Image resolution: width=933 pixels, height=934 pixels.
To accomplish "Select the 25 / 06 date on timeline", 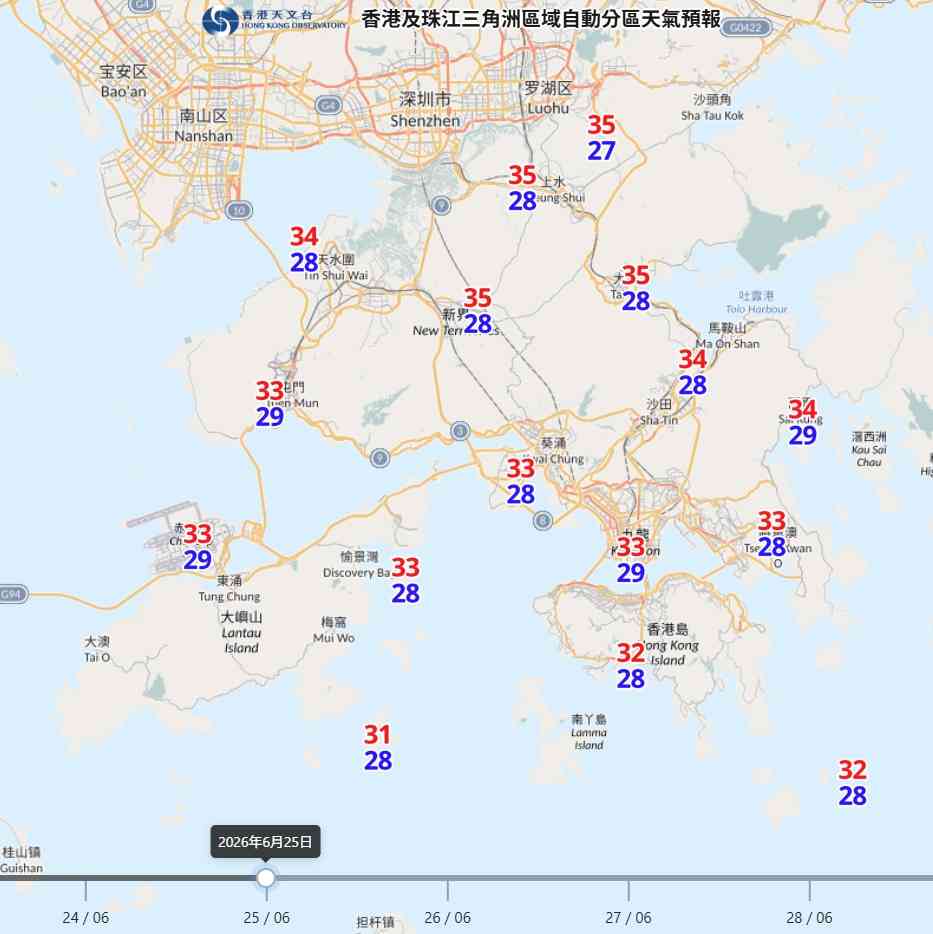I will [x=266, y=917].
